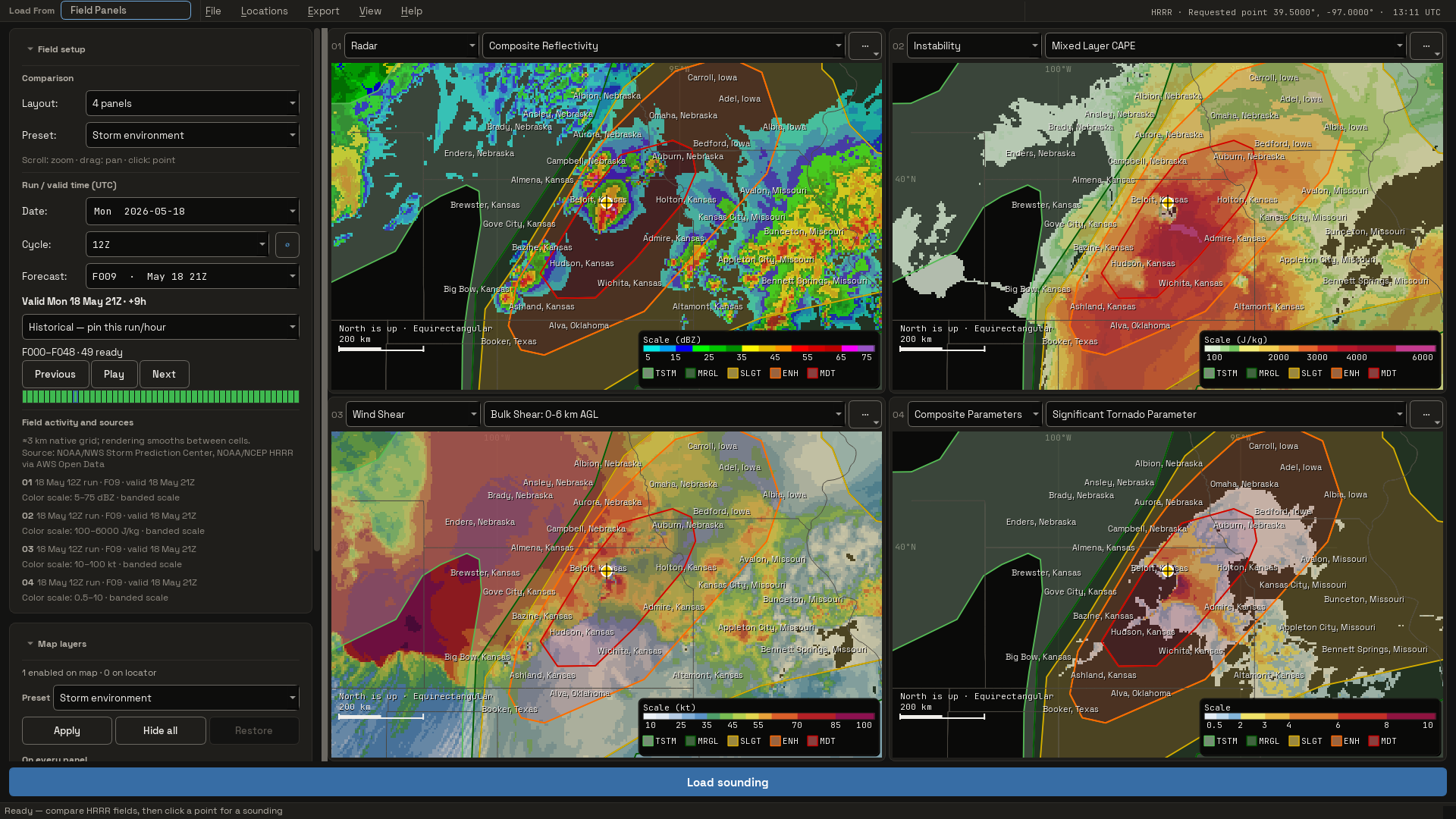Click the Previous forecast hour button
The width and height of the screenshot is (1456, 819).
[x=55, y=375]
